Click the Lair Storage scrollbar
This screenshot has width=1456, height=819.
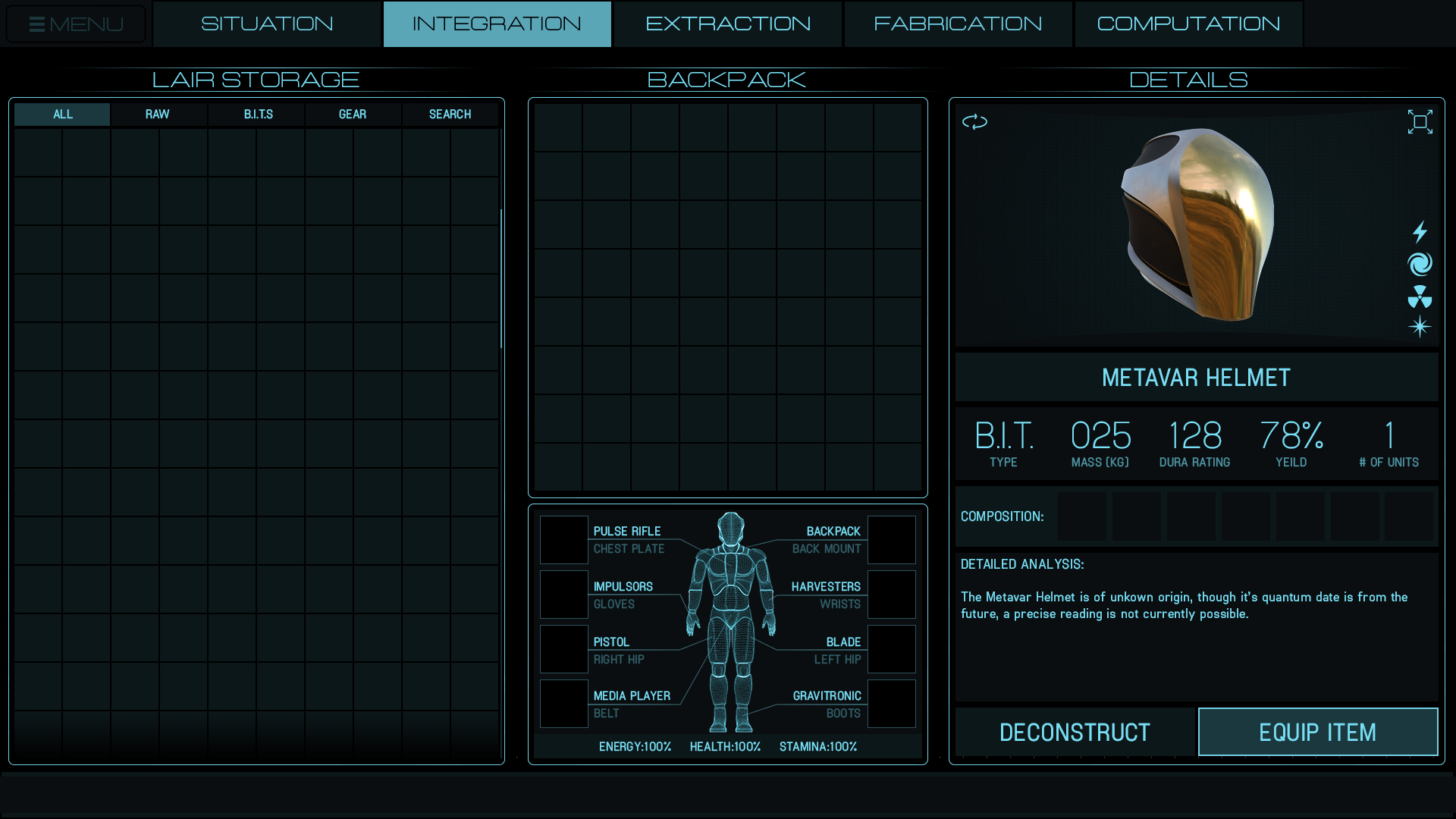[501, 279]
